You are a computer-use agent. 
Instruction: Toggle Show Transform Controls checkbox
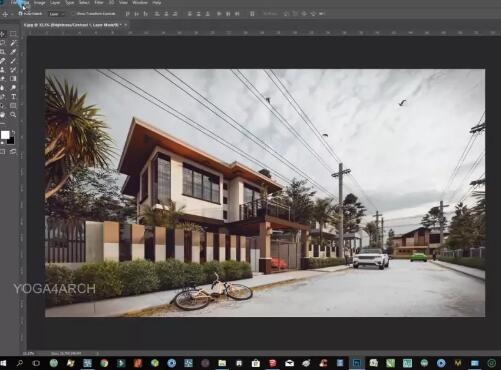point(75,14)
